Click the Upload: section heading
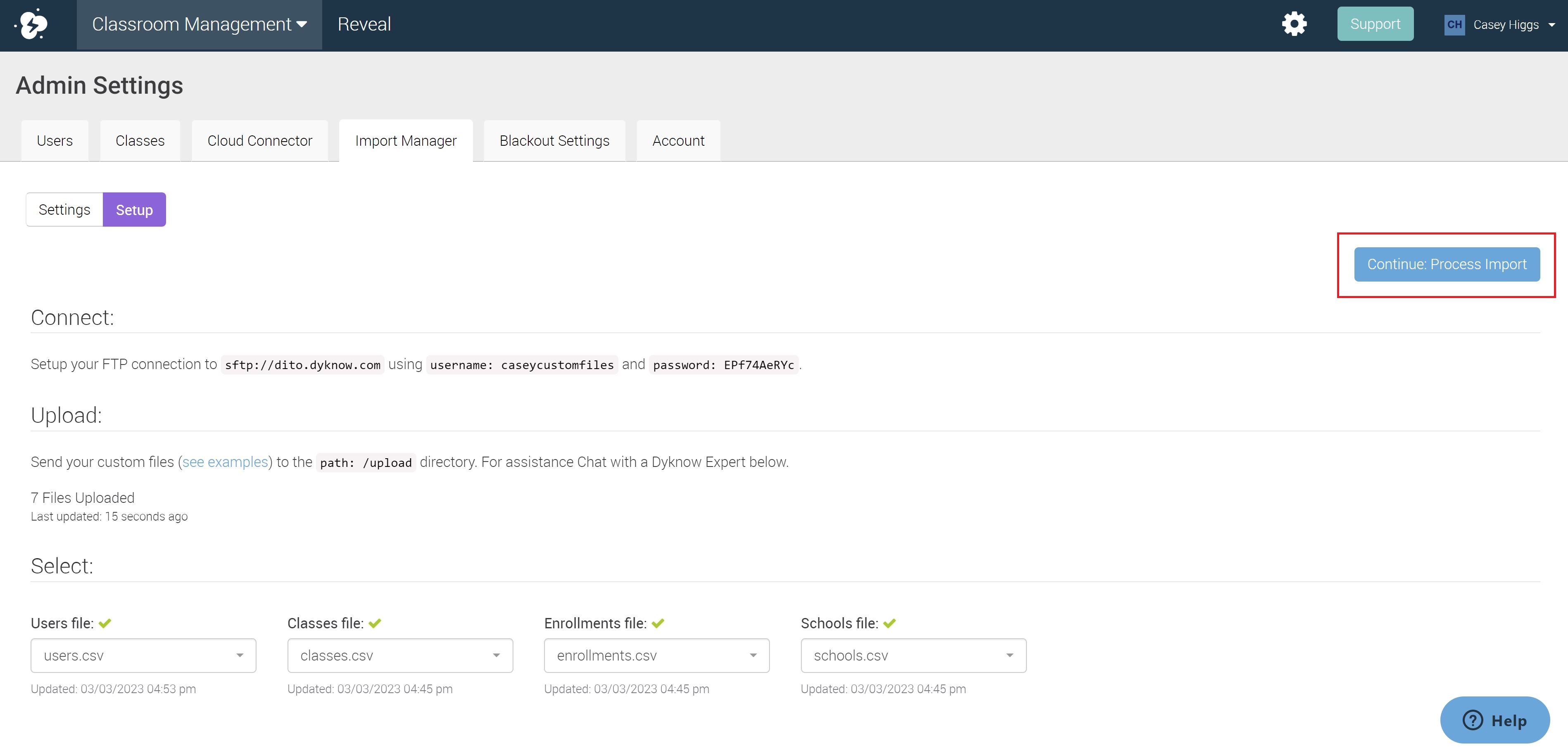The image size is (1568, 753). click(67, 415)
